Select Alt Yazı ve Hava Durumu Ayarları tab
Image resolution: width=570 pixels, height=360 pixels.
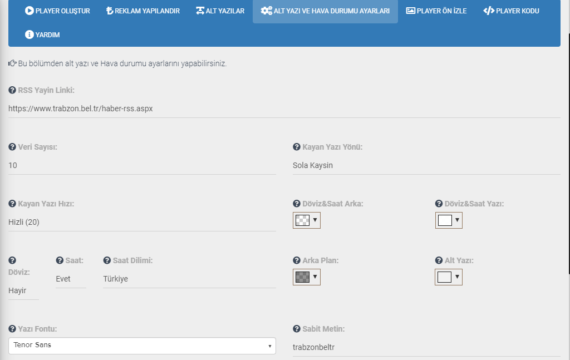click(325, 11)
